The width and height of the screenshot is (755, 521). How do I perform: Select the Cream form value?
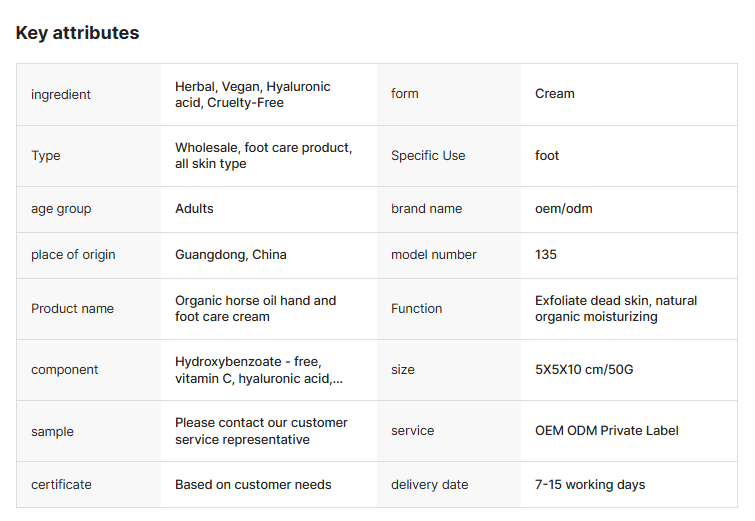(555, 93)
